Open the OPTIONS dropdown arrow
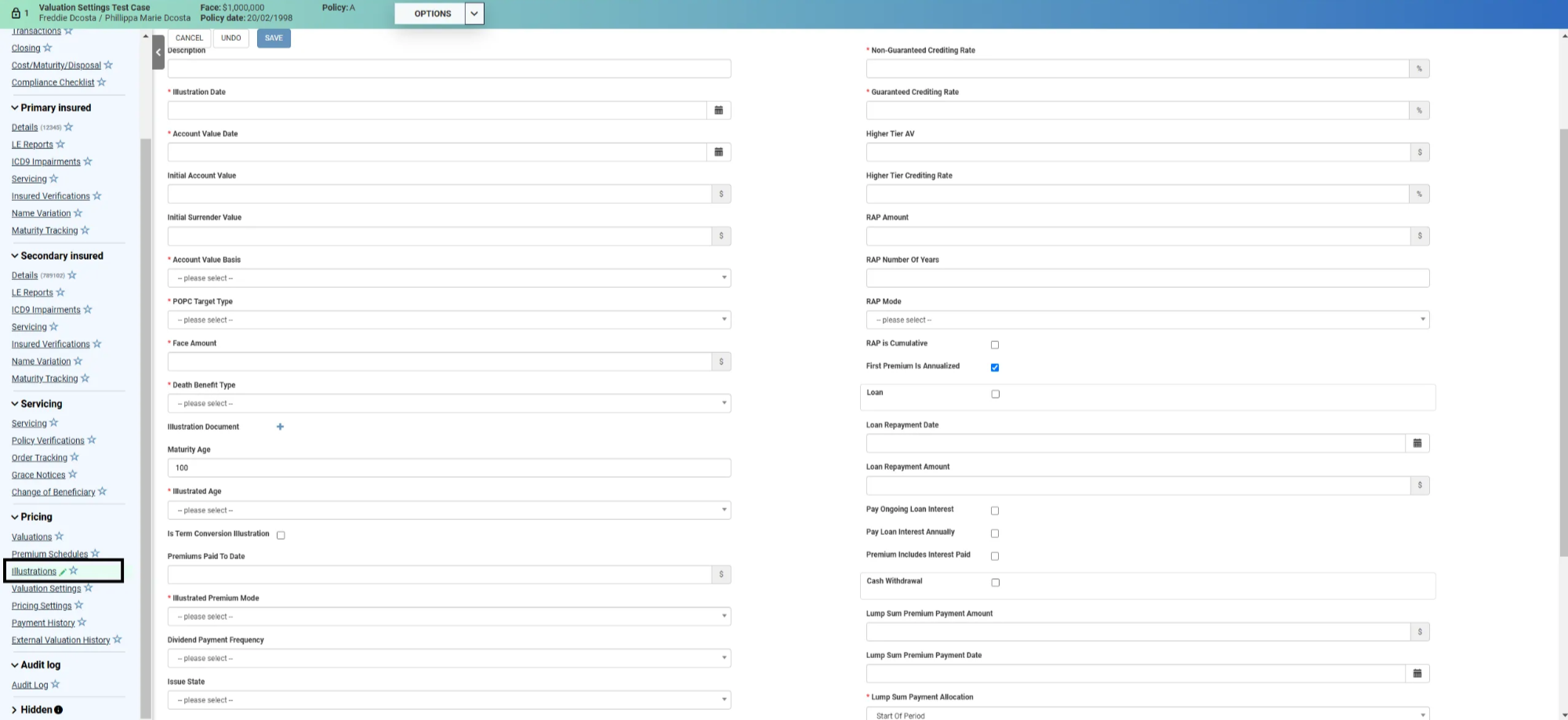 (x=474, y=13)
